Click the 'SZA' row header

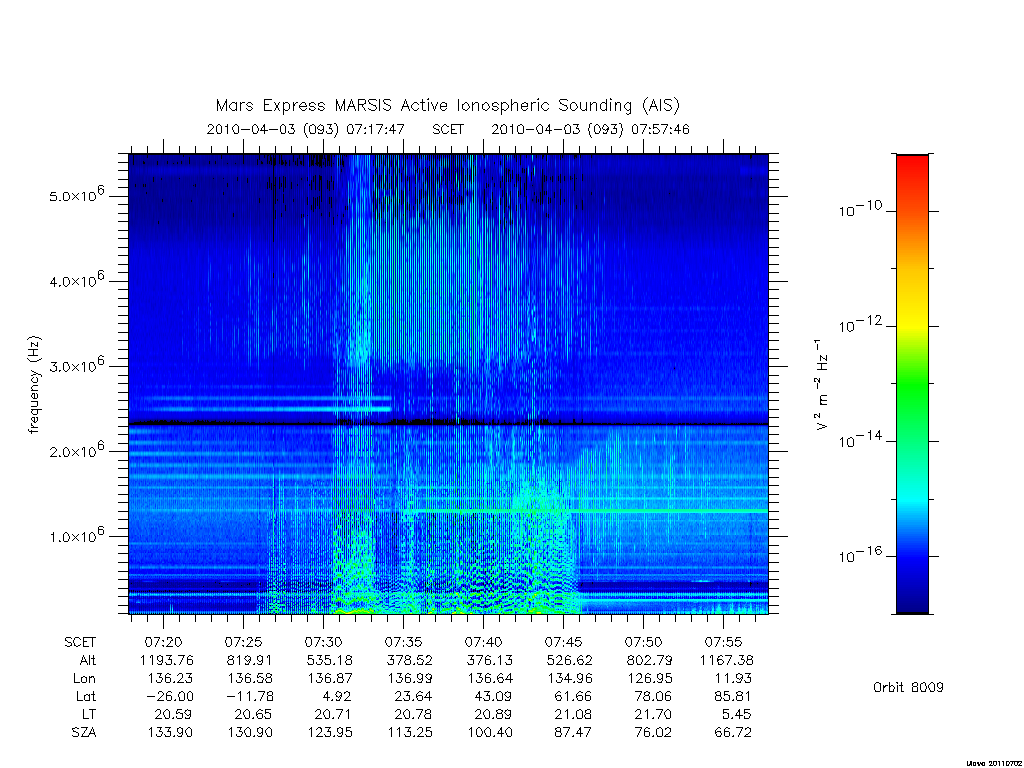[84, 732]
